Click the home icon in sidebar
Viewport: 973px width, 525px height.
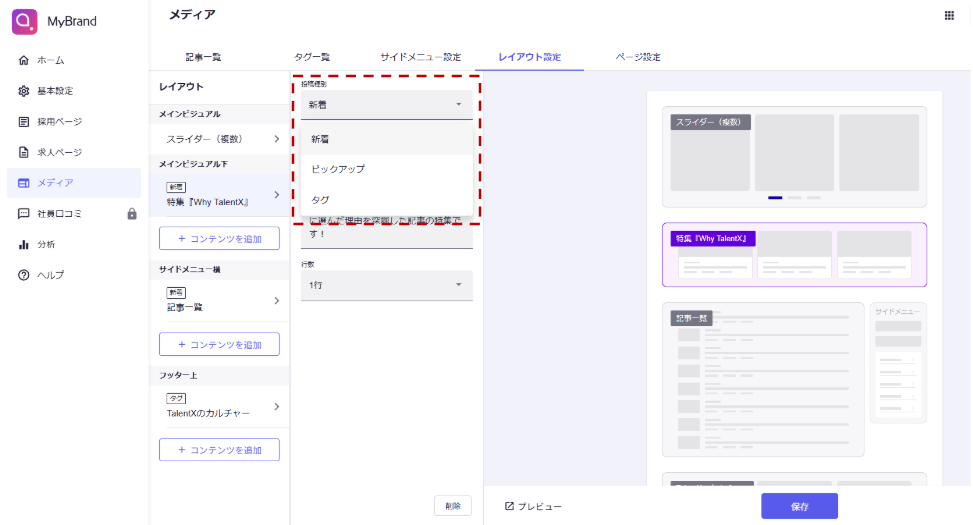click(24, 60)
